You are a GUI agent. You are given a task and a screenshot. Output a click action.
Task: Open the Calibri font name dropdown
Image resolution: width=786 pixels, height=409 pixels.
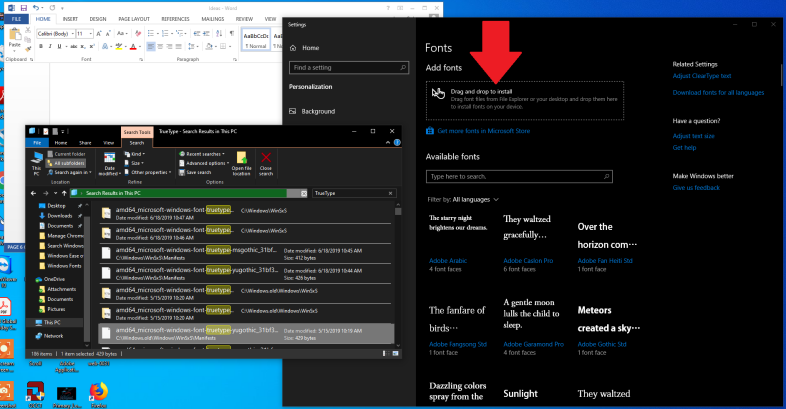pyautogui.click(x=73, y=34)
